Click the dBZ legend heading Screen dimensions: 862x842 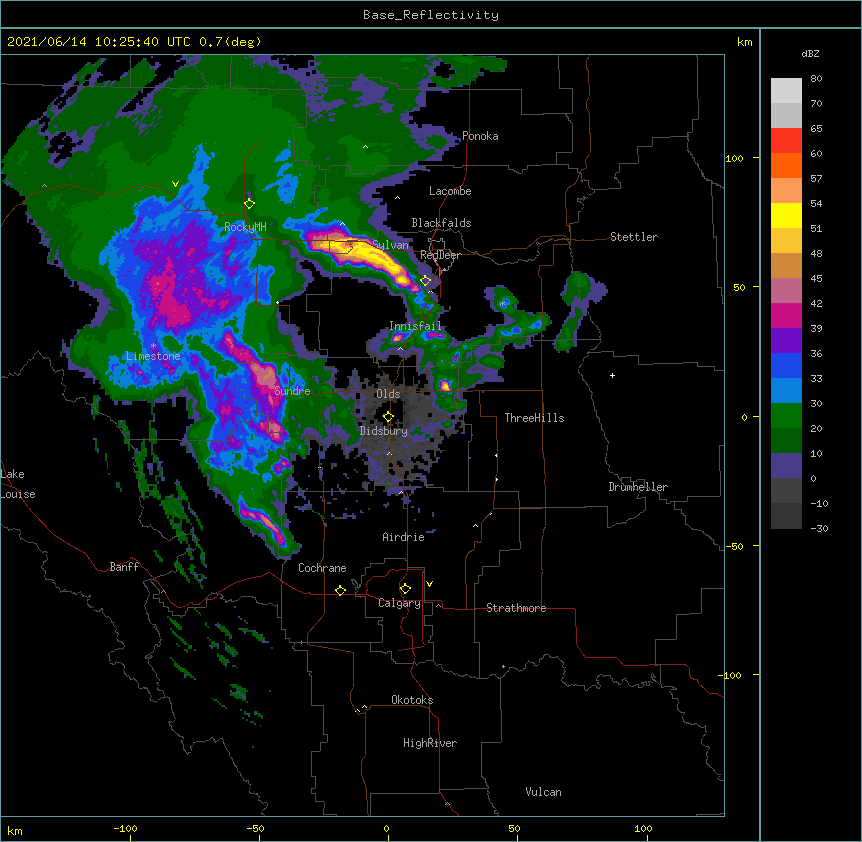pyautogui.click(x=810, y=54)
